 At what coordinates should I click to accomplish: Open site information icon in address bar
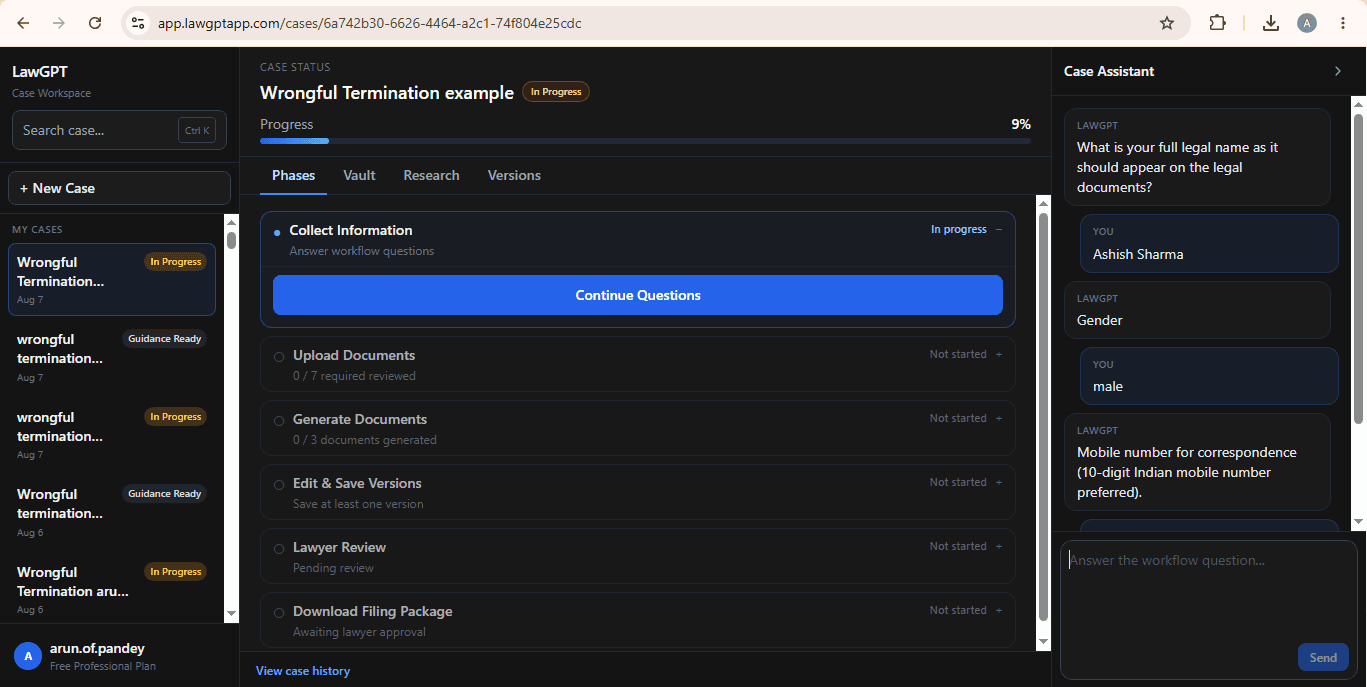click(x=139, y=23)
